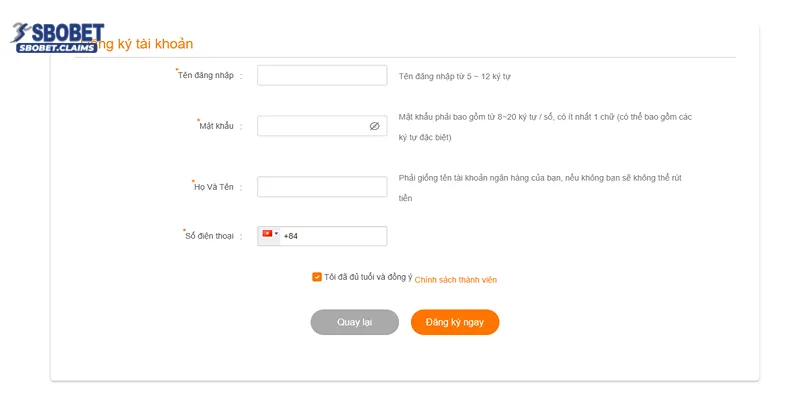Click into the Mật khẩu password field
The image size is (800, 400).
click(312, 127)
